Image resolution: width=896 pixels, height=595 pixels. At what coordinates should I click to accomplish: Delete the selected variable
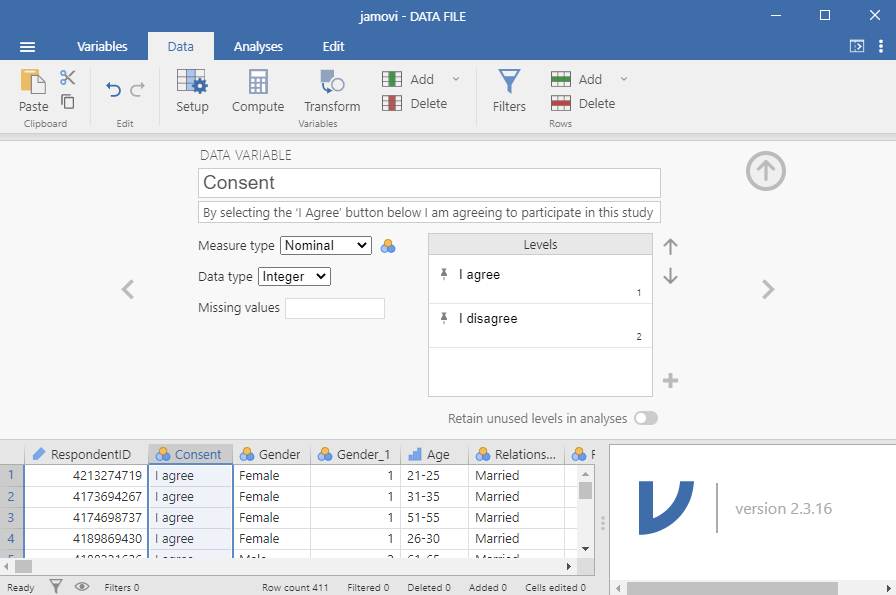click(414, 103)
